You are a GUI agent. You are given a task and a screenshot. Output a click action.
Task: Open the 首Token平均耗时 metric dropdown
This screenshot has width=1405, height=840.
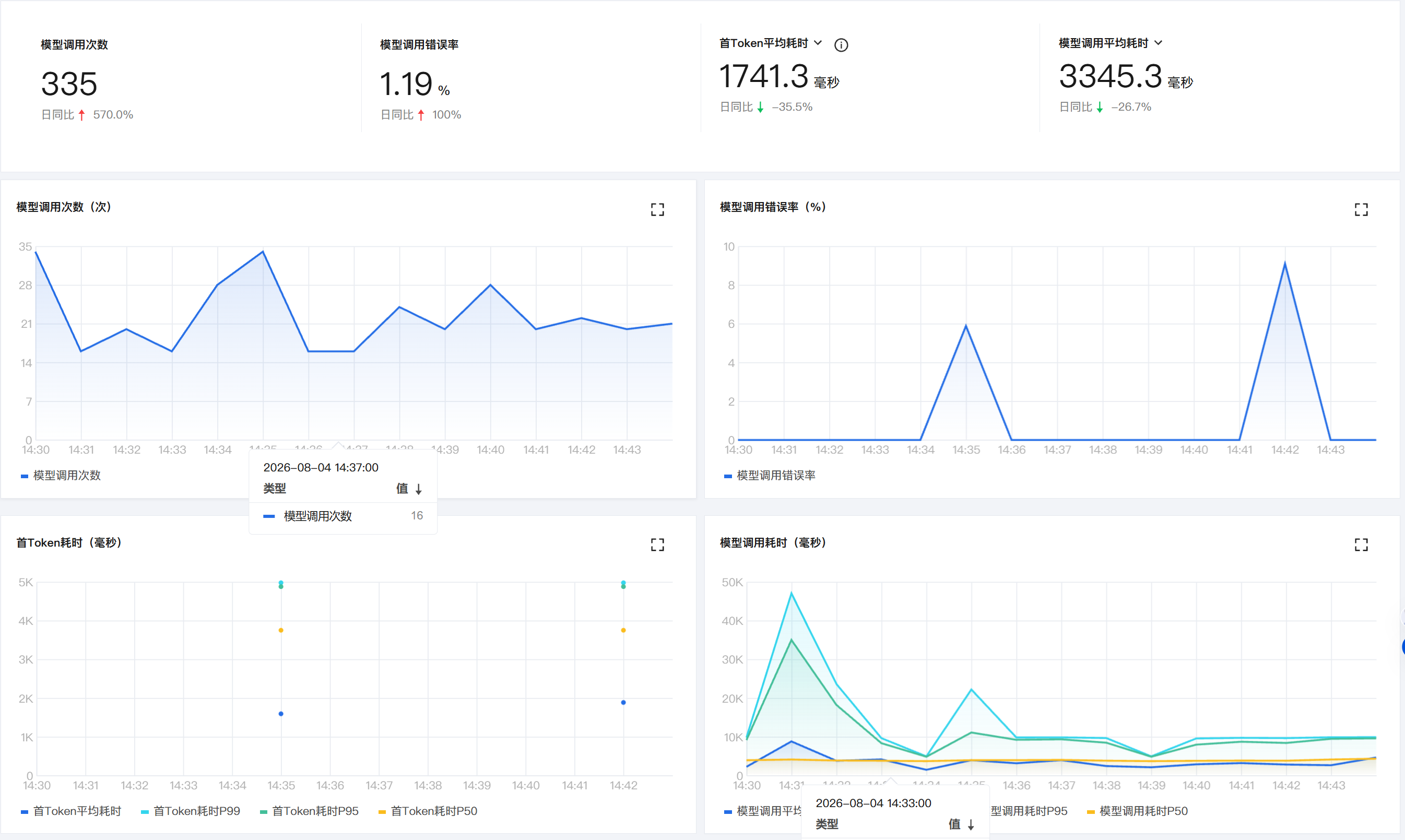818,43
